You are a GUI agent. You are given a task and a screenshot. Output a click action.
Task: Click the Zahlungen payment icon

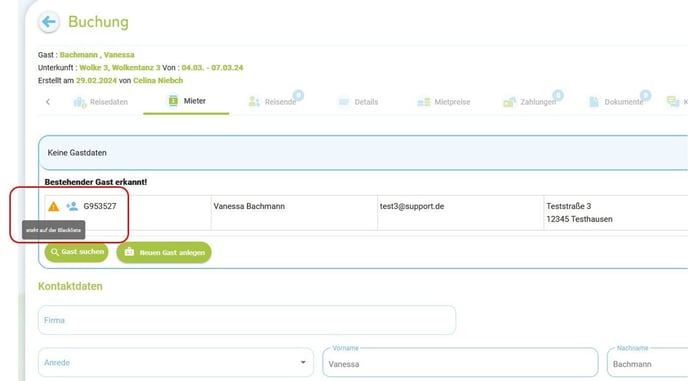509,102
